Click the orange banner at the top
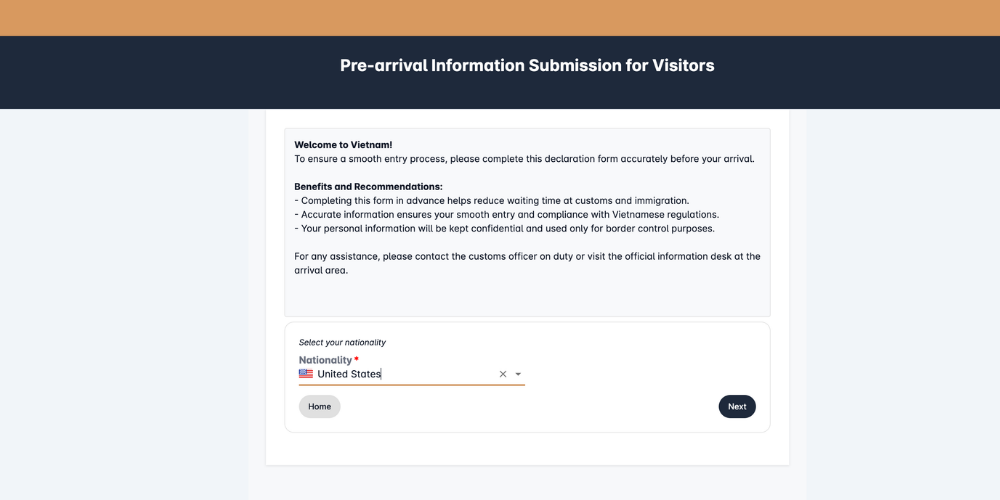 click(x=500, y=18)
